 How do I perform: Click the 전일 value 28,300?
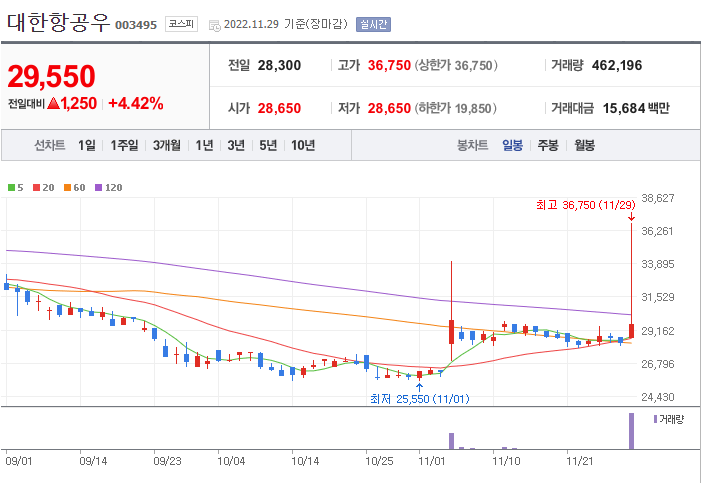pos(279,65)
